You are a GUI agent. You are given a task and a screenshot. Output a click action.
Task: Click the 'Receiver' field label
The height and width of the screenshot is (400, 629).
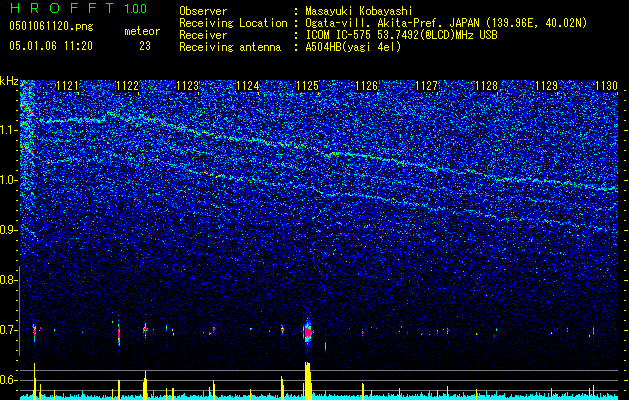tap(203, 35)
